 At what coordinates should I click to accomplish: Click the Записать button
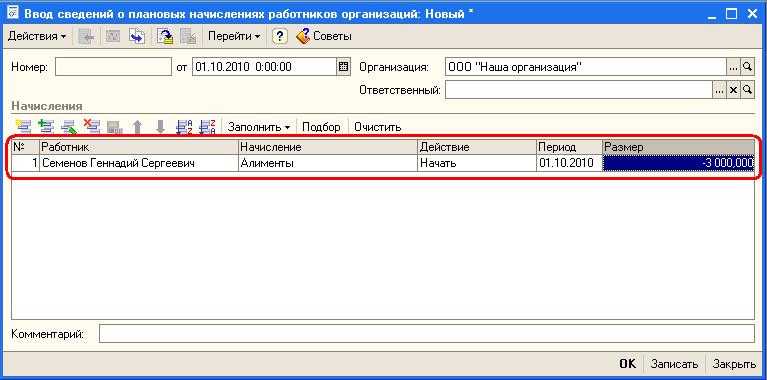pyautogui.click(x=674, y=363)
